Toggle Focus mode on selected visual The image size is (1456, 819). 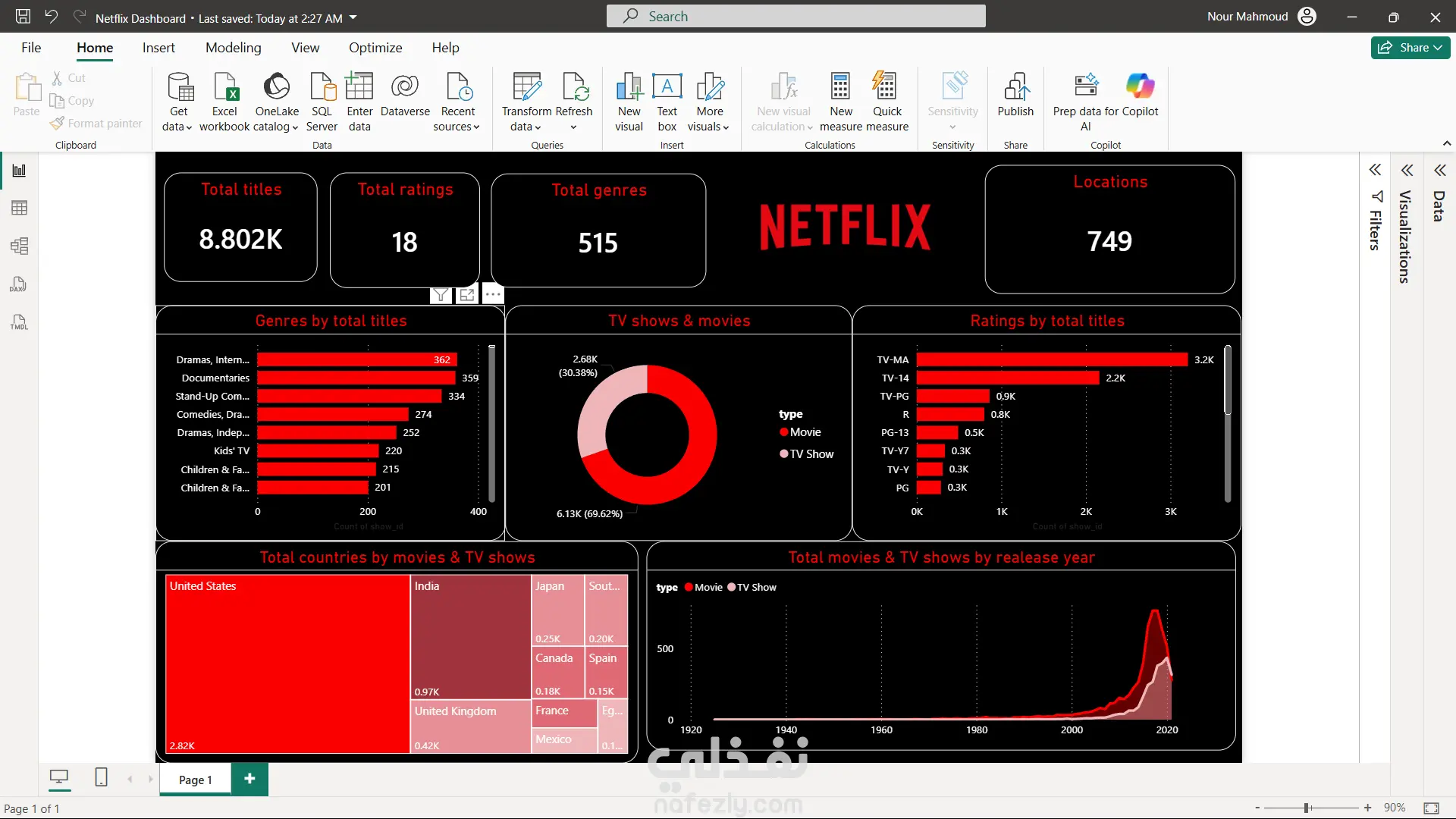click(x=467, y=295)
